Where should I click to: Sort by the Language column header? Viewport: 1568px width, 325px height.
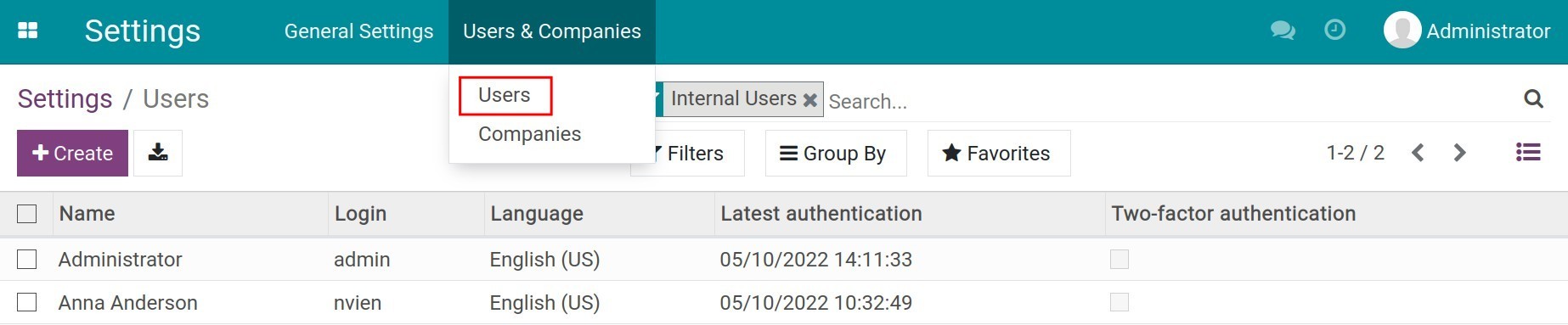600,214
